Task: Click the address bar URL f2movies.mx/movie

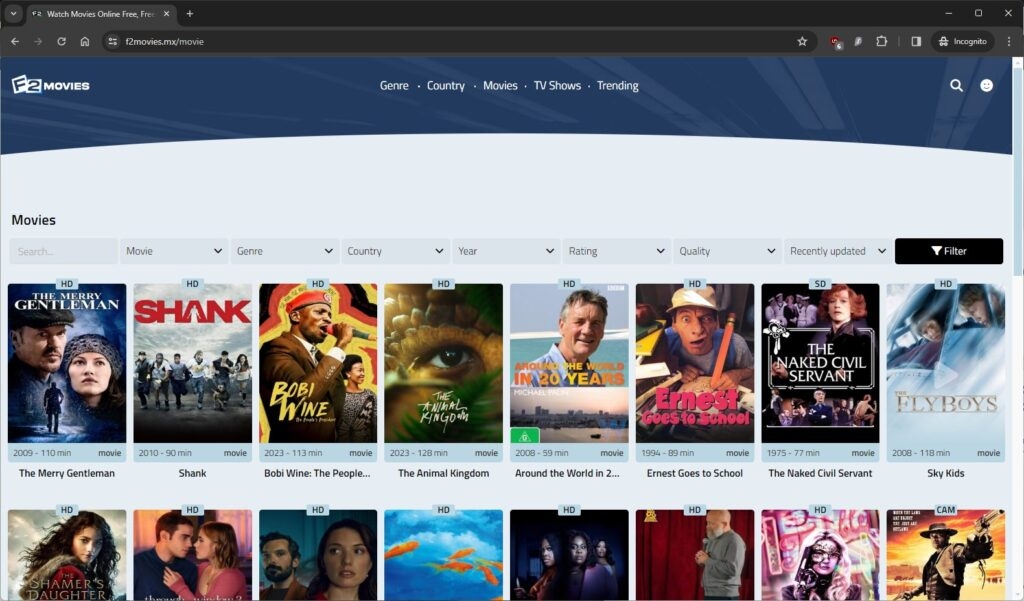Action: point(165,41)
